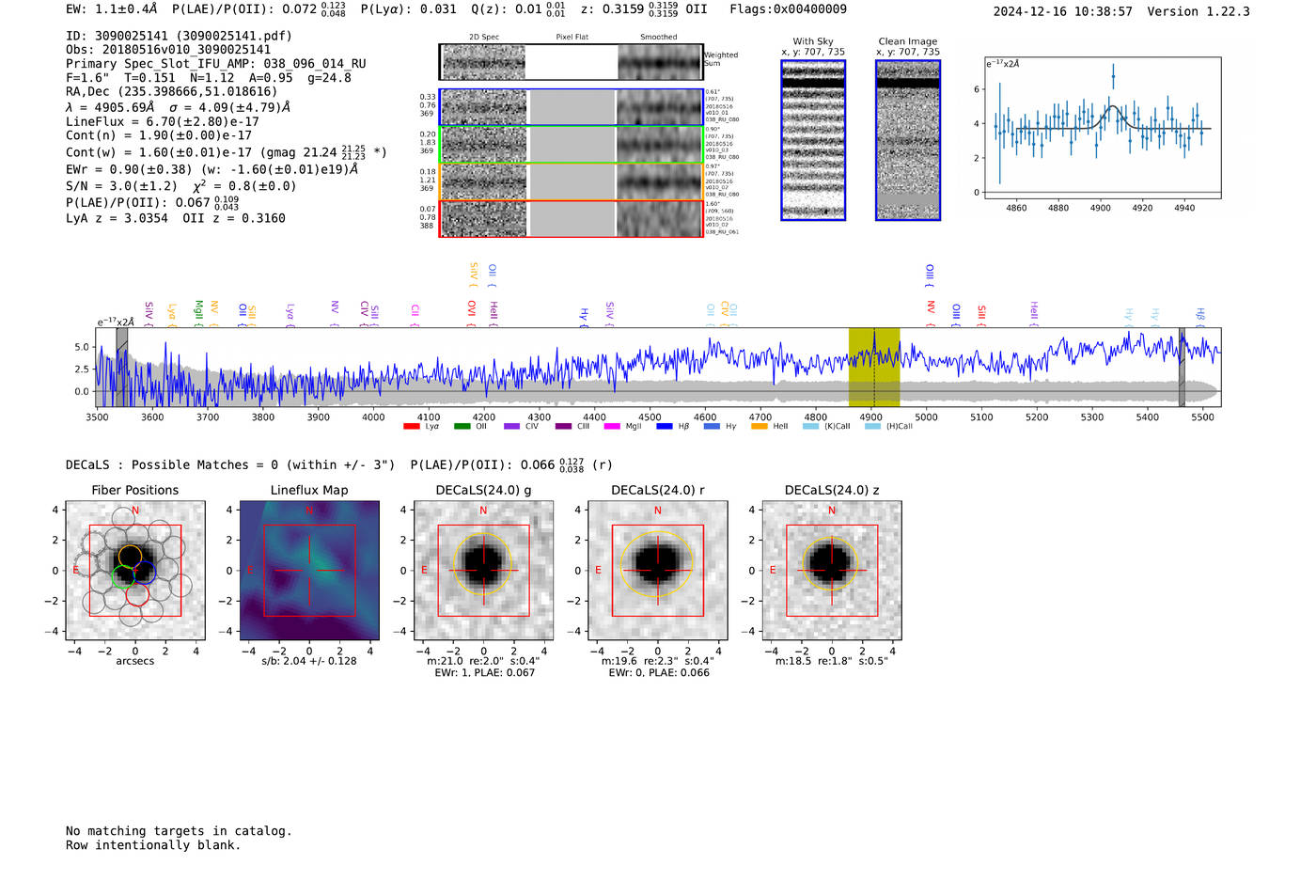
Task: Click the LineFlux = 6.70(±2.80)e-17 value
Action: 163,121
